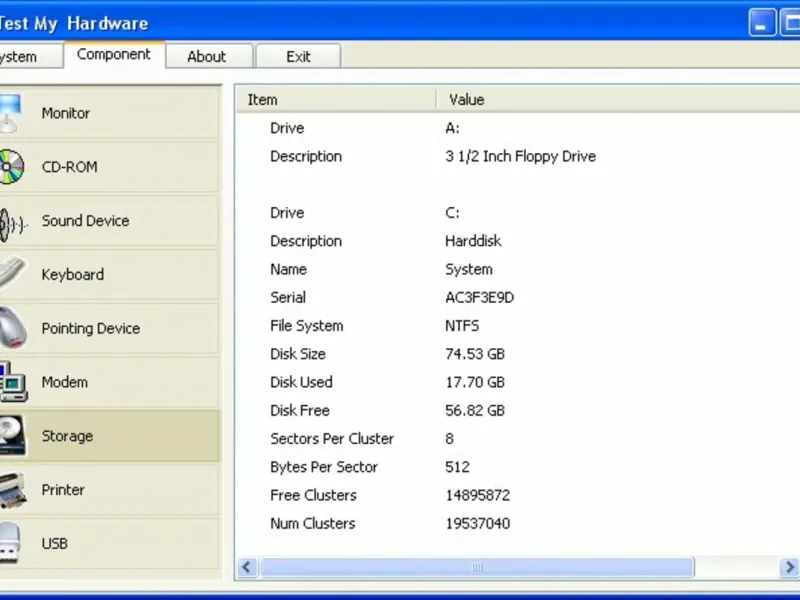Image resolution: width=800 pixels, height=600 pixels.
Task: Click the '512' bytes value
Action: coord(457,467)
